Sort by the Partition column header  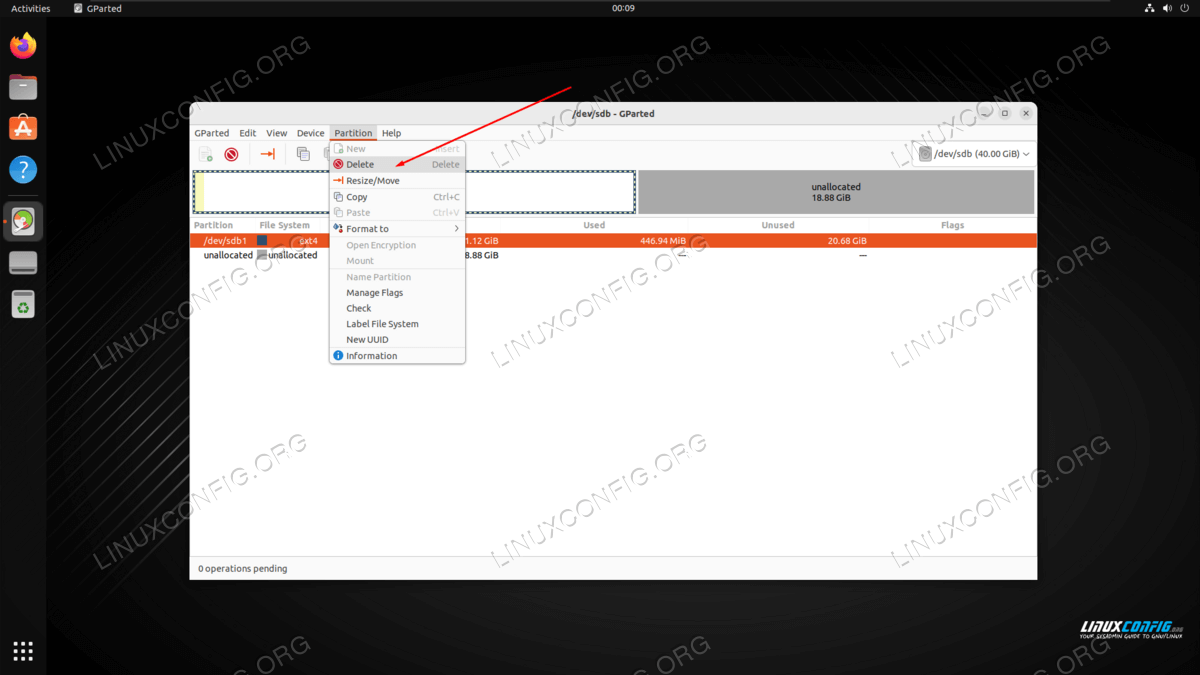tap(213, 225)
